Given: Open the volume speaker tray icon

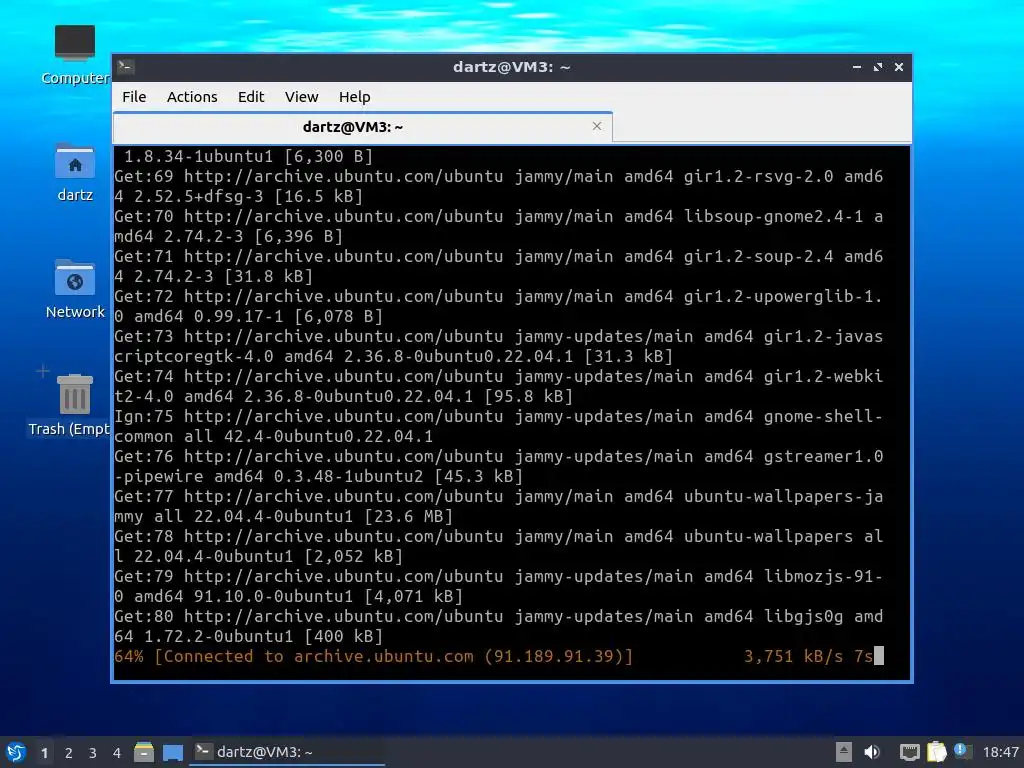Looking at the screenshot, I should [872, 752].
